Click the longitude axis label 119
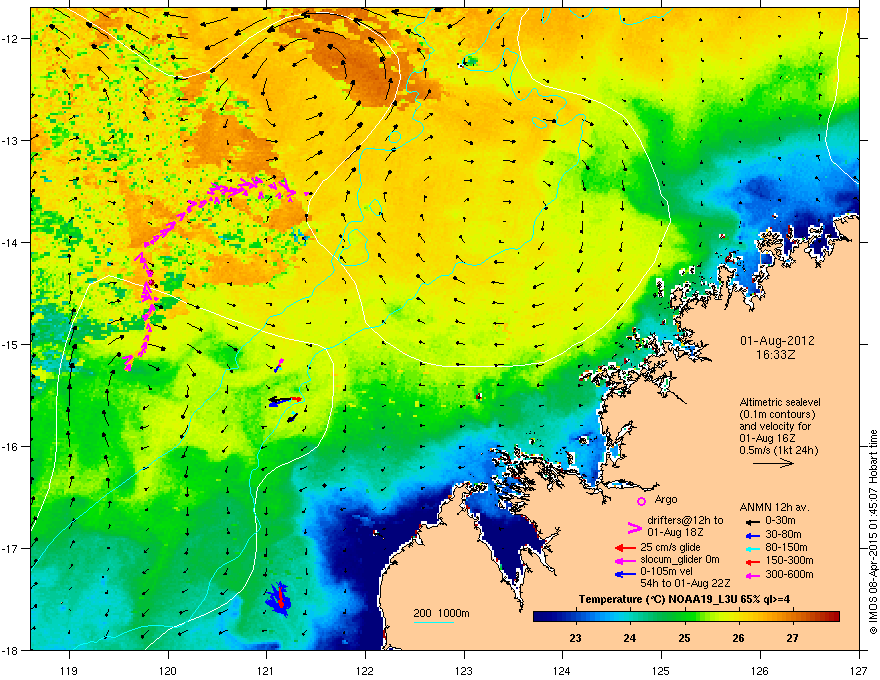Viewport: 880px width, 680px height. [69, 670]
